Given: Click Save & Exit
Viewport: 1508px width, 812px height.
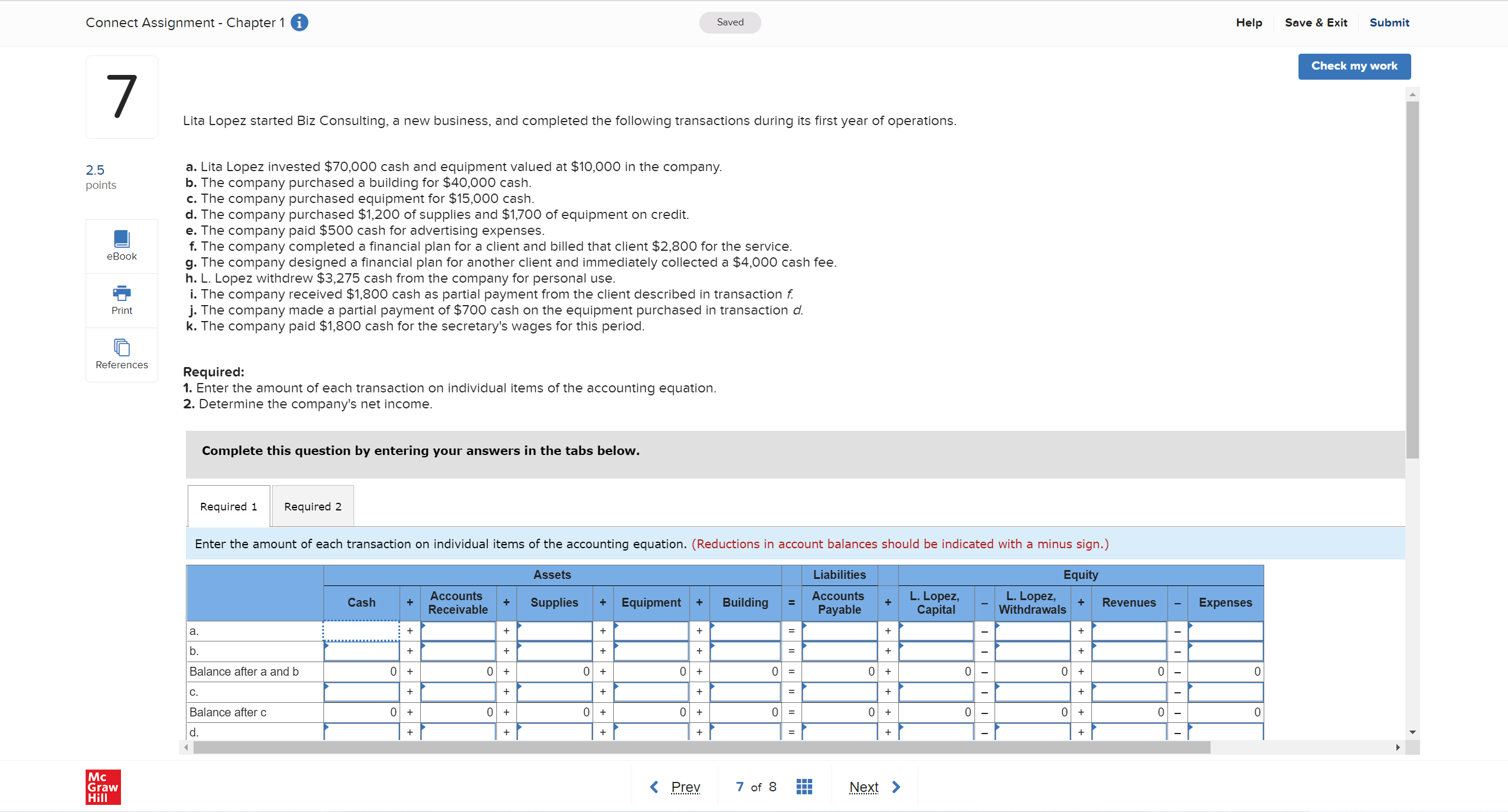Looking at the screenshot, I should (x=1316, y=22).
